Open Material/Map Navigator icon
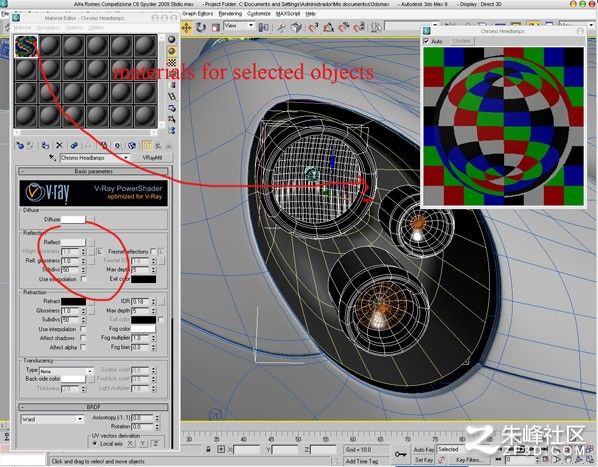The image size is (598, 467). [x=172, y=131]
